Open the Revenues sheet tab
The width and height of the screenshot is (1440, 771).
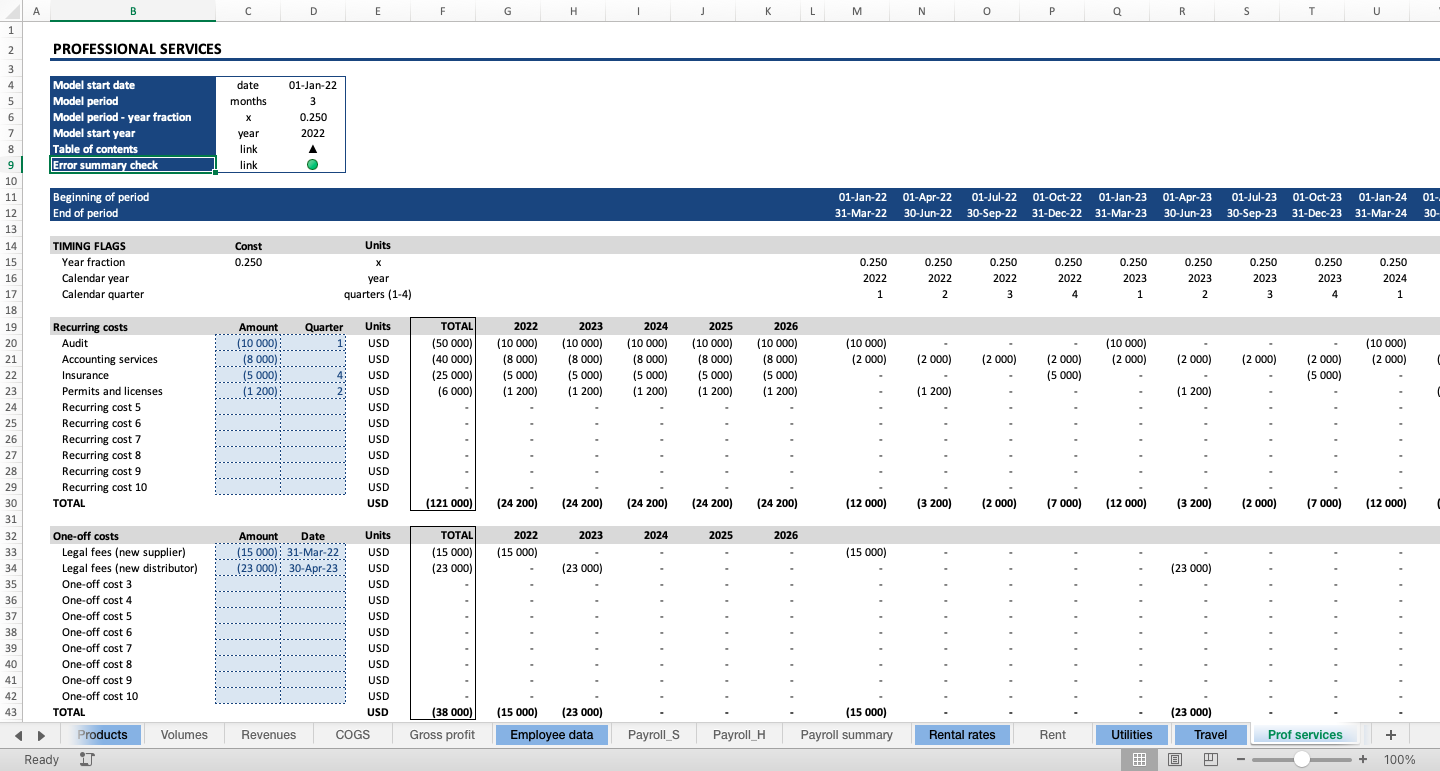tap(269, 735)
